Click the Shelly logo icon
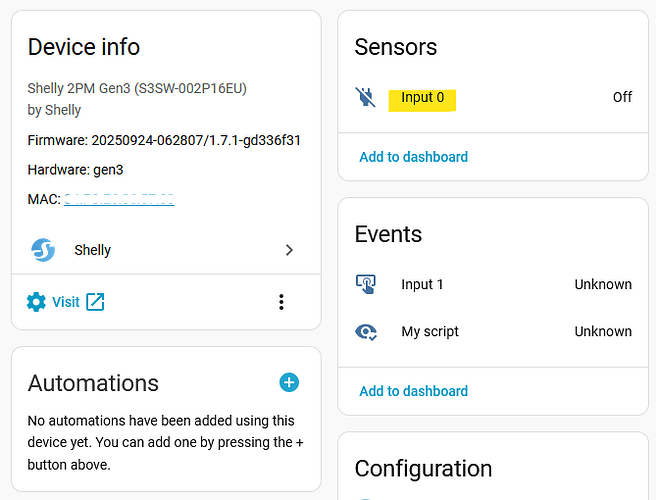This screenshot has width=656, height=500. pos(43,250)
